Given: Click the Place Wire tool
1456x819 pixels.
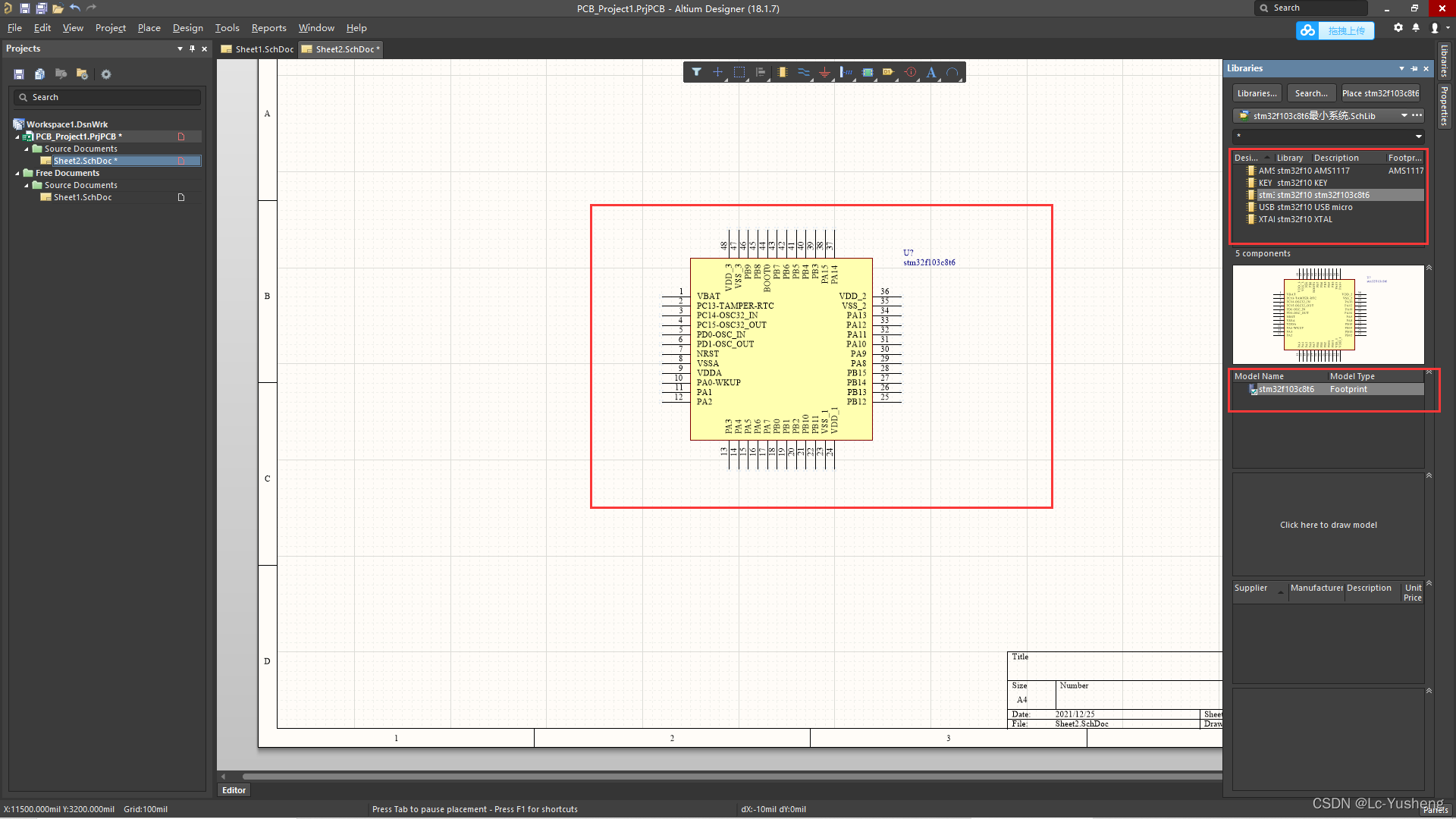Looking at the screenshot, I should tap(803, 73).
